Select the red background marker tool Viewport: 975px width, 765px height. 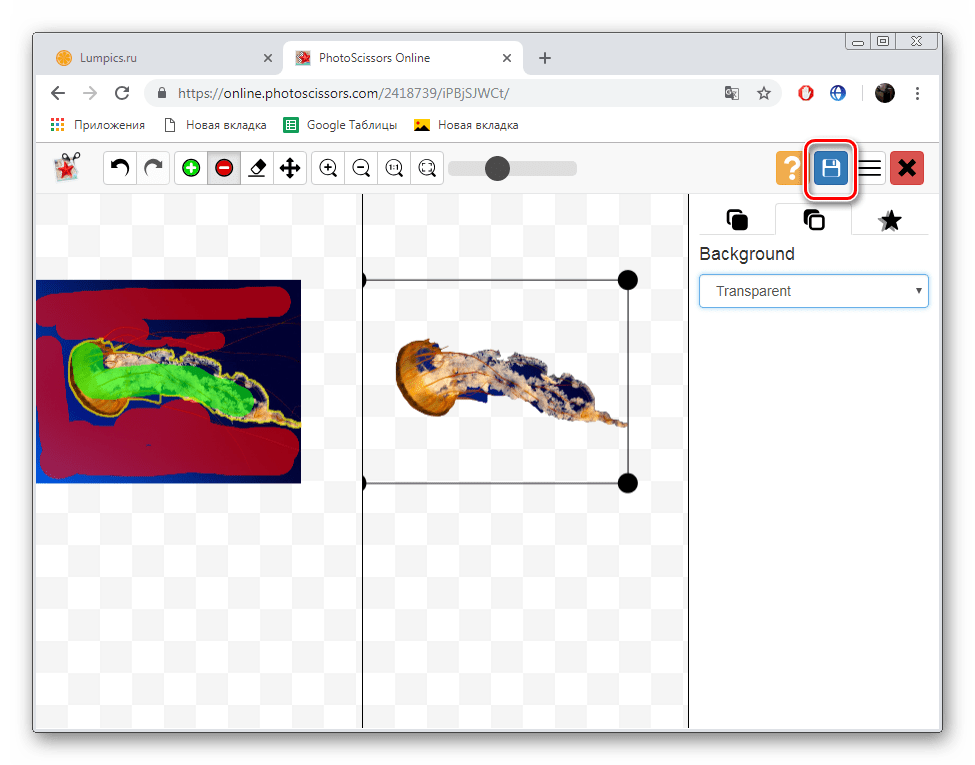click(x=224, y=168)
